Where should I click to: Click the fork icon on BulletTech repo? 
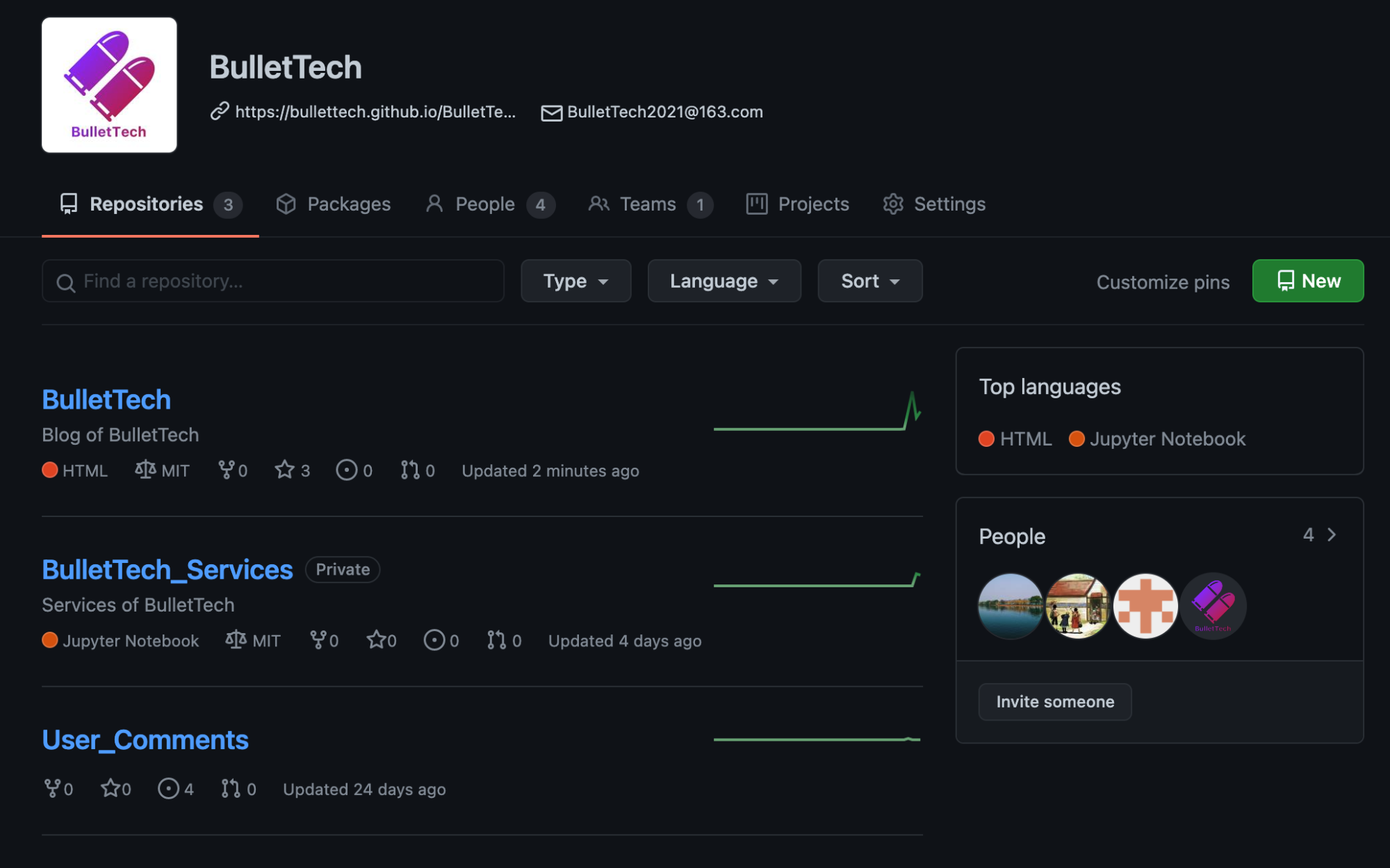226,470
